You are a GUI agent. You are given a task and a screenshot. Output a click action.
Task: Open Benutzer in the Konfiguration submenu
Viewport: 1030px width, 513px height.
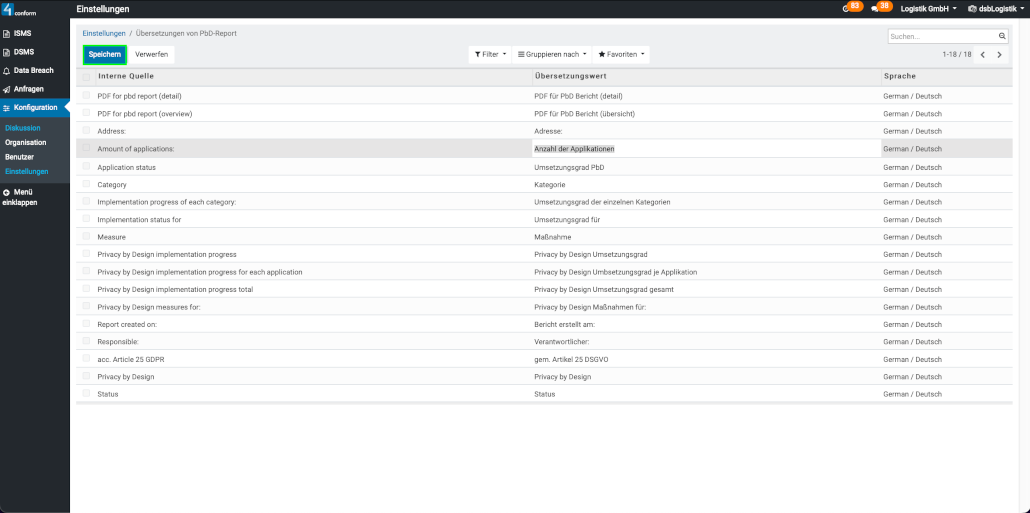tap(19, 157)
